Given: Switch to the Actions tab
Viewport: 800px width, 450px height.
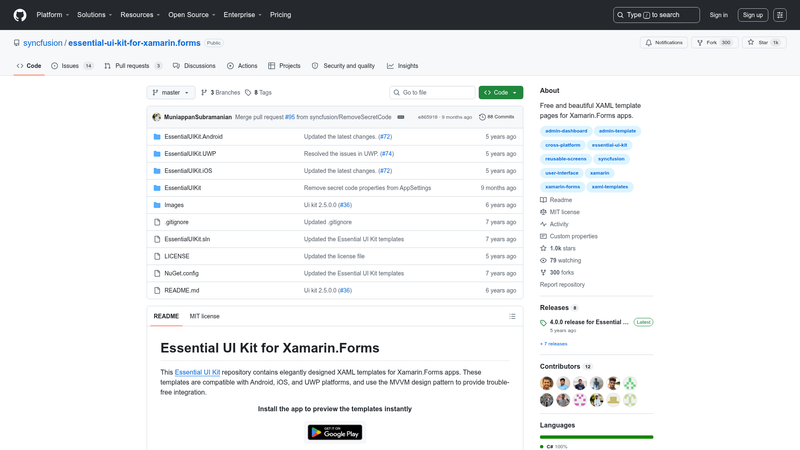Looking at the screenshot, I should click(x=242, y=66).
